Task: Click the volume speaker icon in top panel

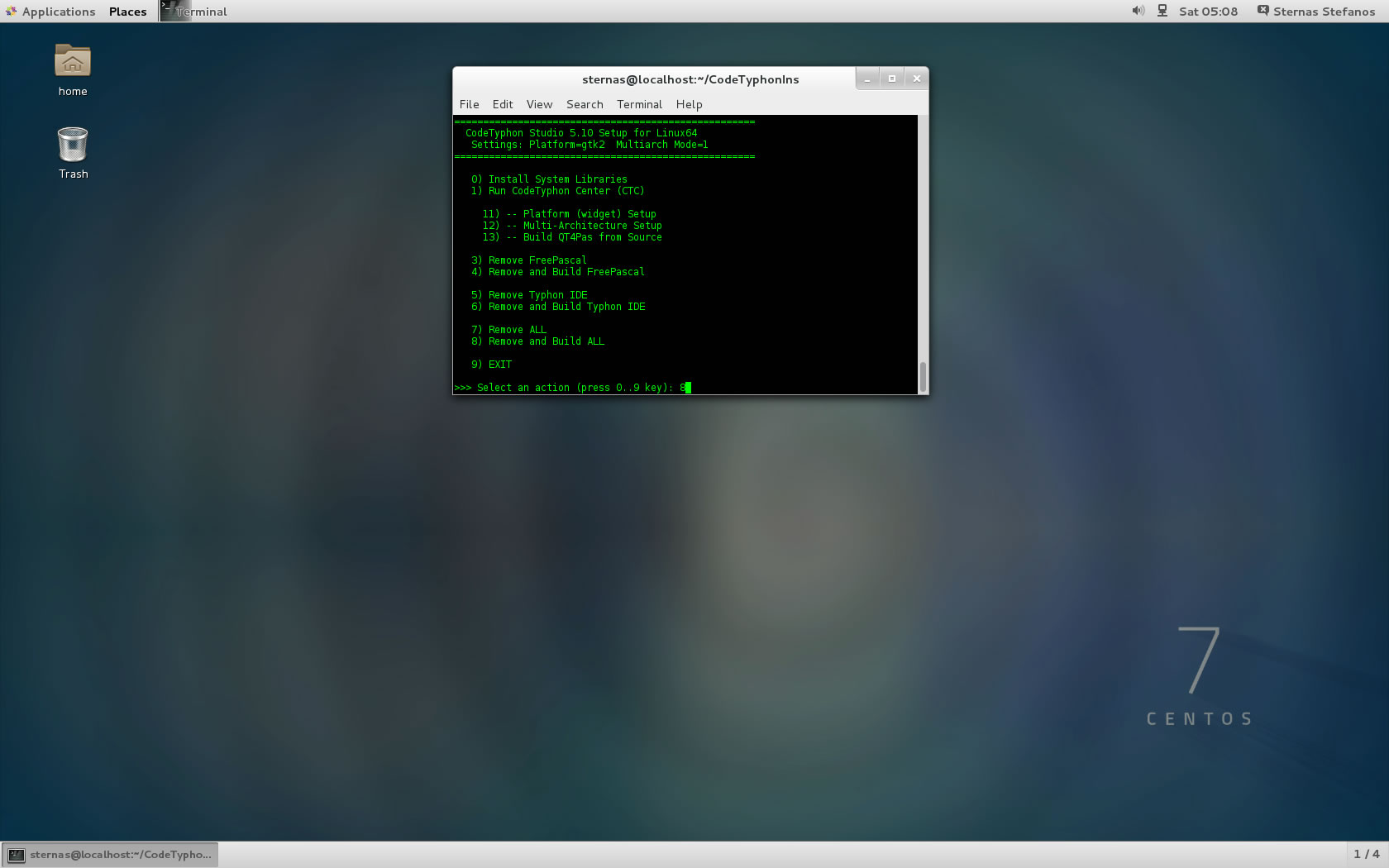Action: [x=1138, y=11]
